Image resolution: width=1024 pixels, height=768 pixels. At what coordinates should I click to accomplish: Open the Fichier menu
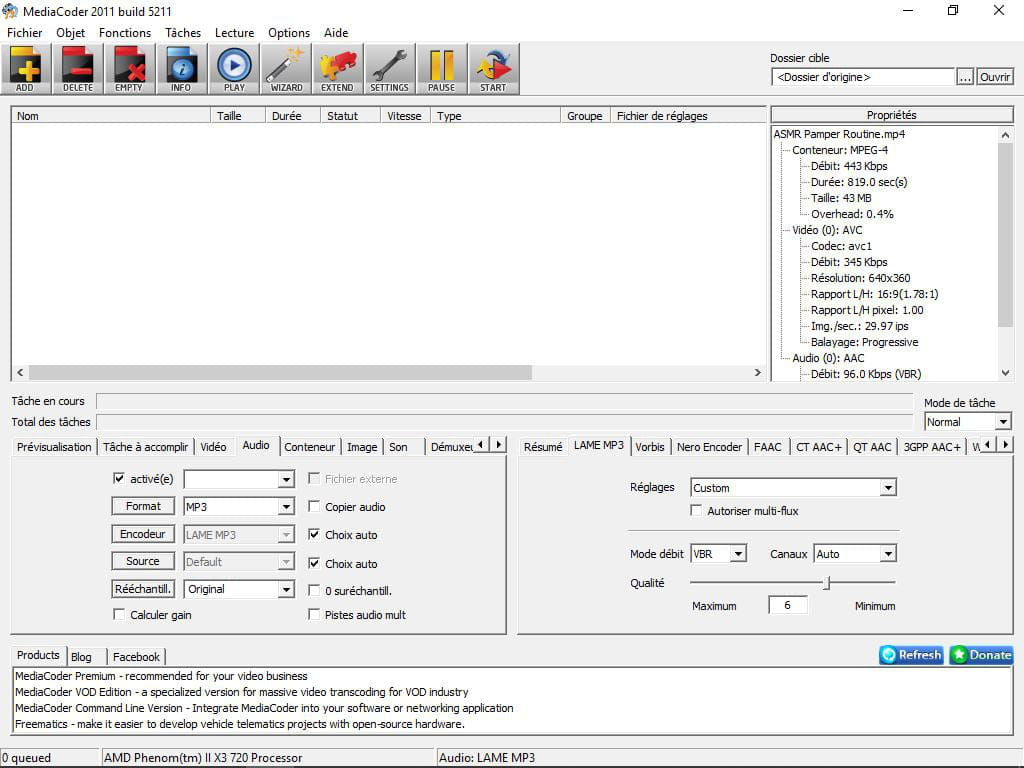pos(25,33)
